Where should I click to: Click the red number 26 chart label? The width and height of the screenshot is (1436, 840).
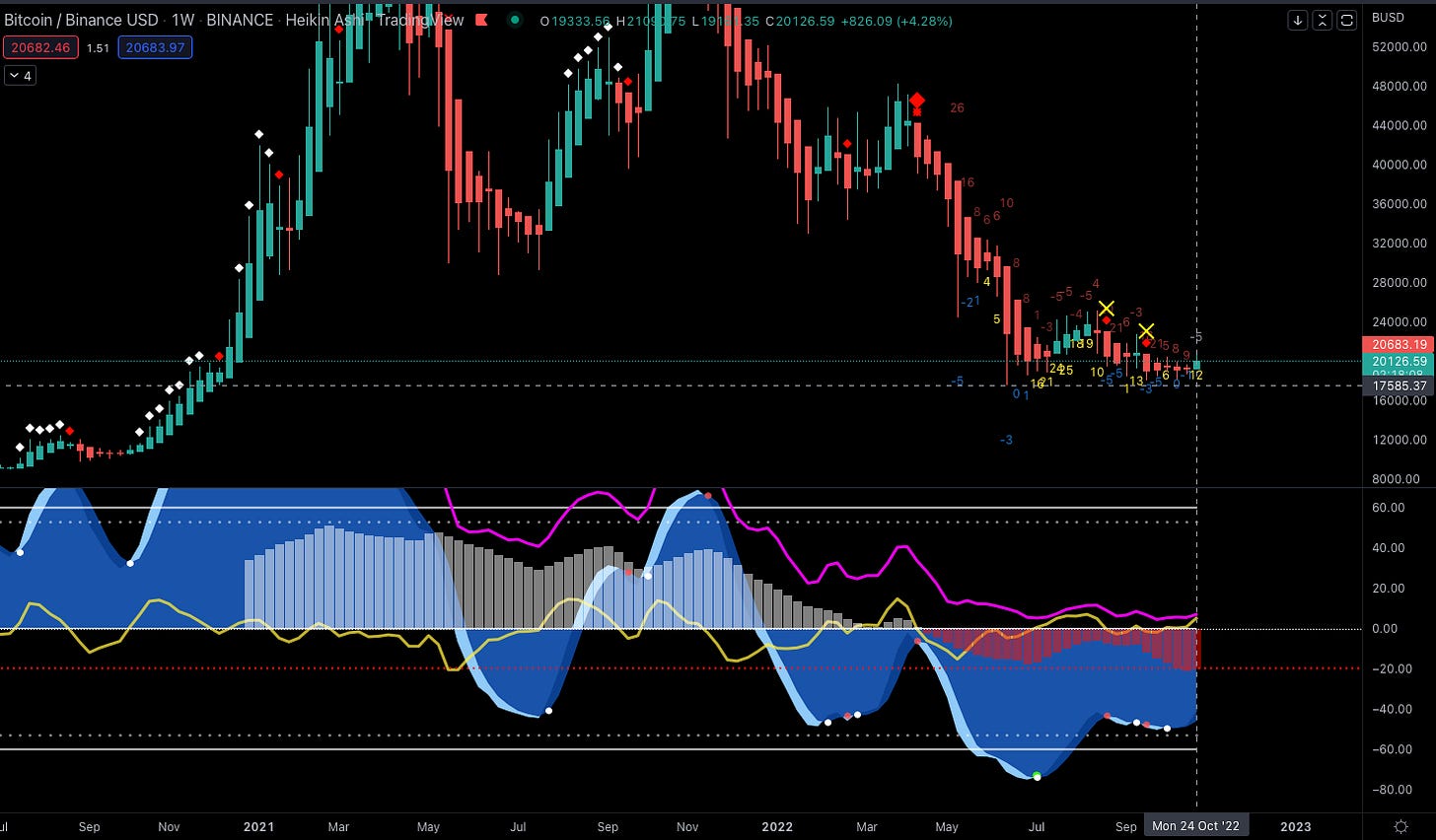[x=957, y=108]
